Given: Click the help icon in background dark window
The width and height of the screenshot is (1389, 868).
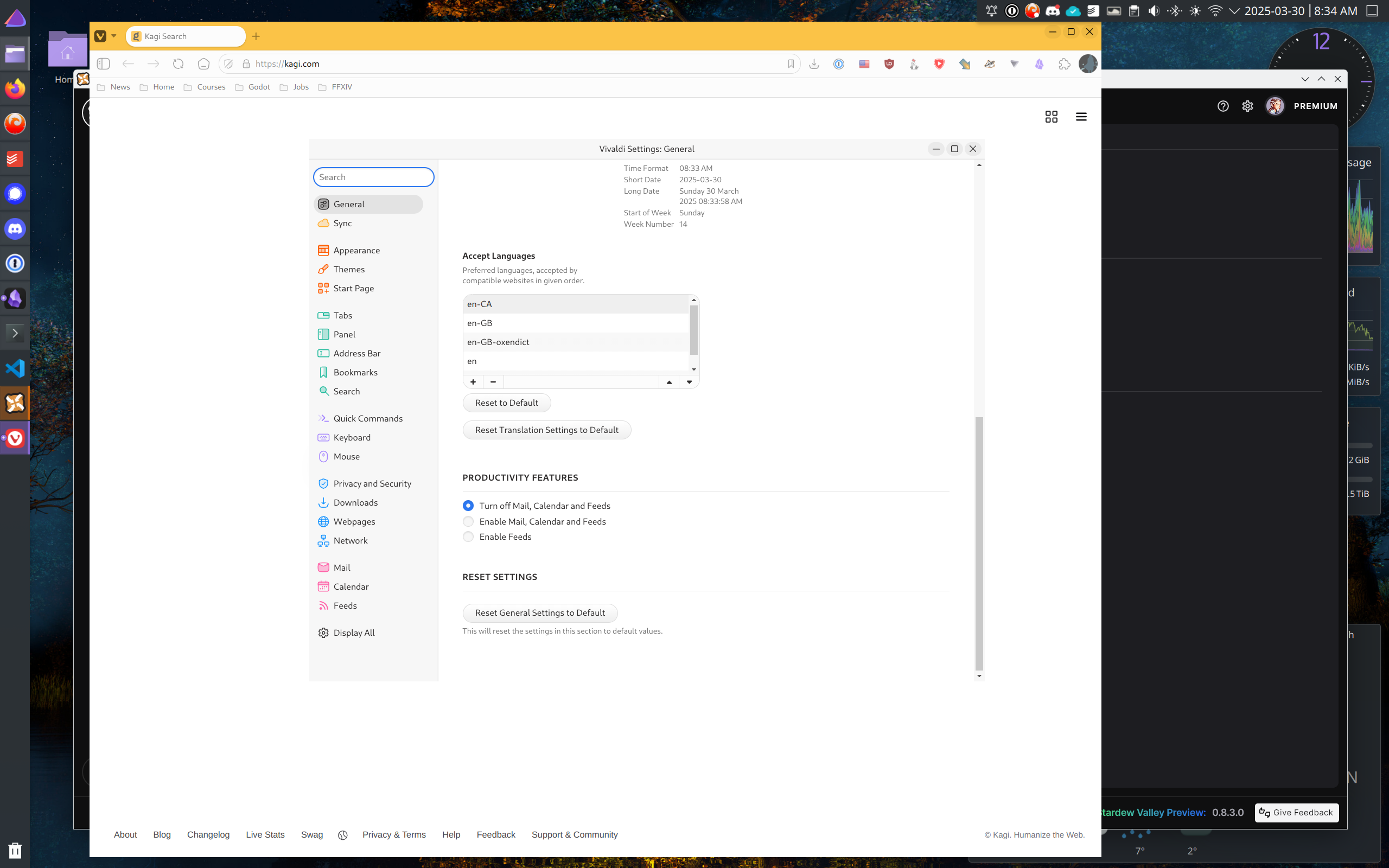Looking at the screenshot, I should [1223, 106].
